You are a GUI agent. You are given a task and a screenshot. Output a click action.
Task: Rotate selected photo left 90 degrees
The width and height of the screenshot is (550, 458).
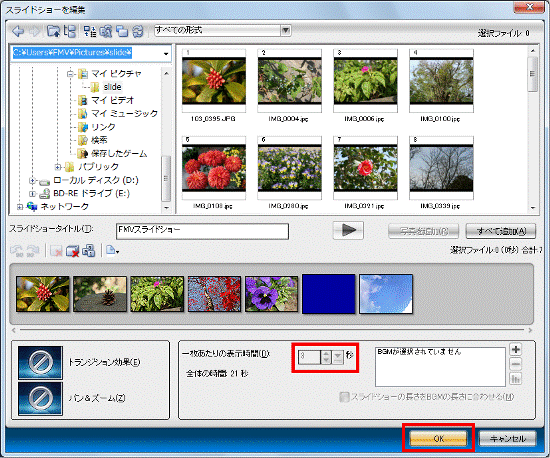[17, 251]
